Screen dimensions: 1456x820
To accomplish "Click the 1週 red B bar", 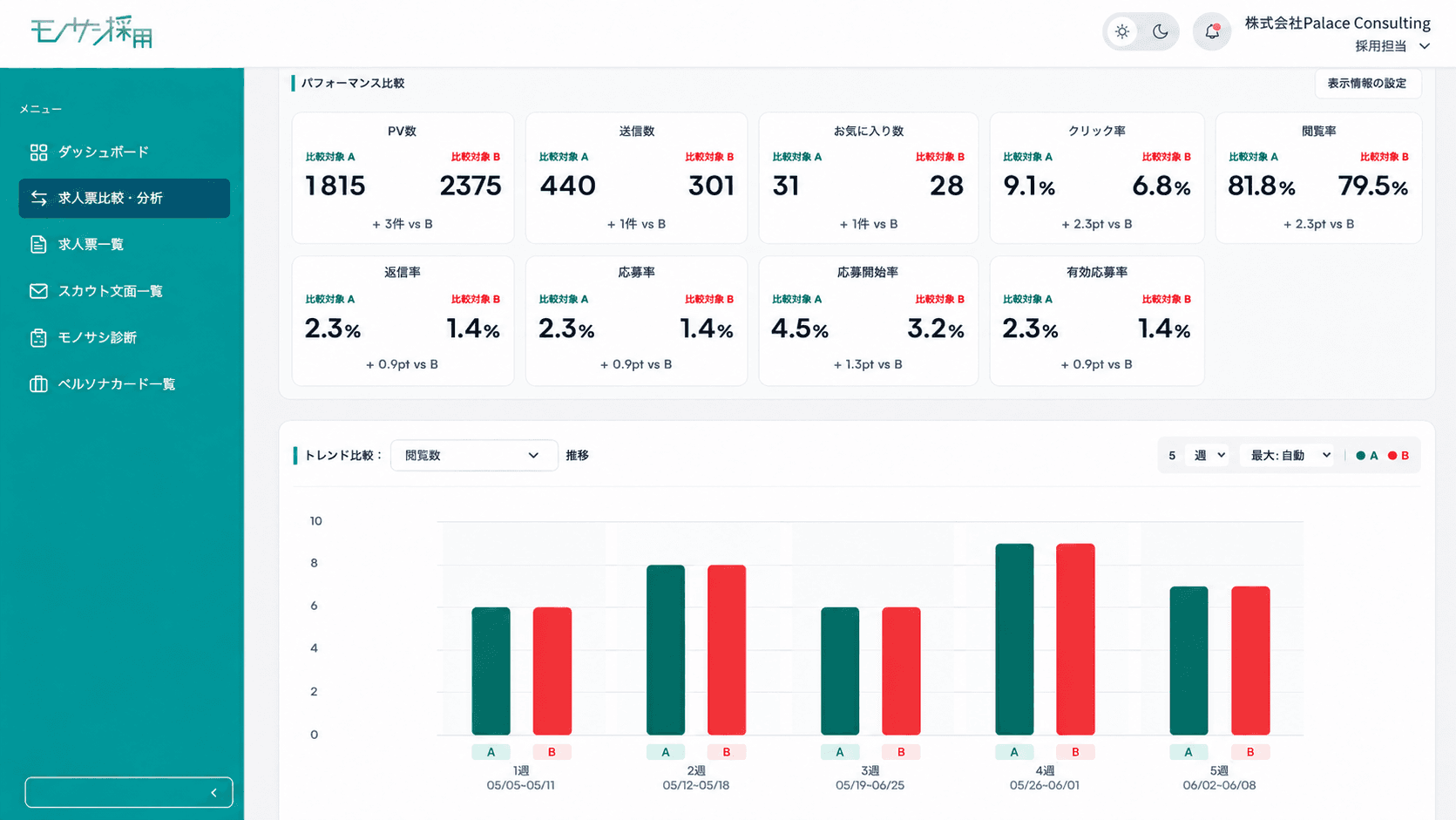I will [552, 671].
